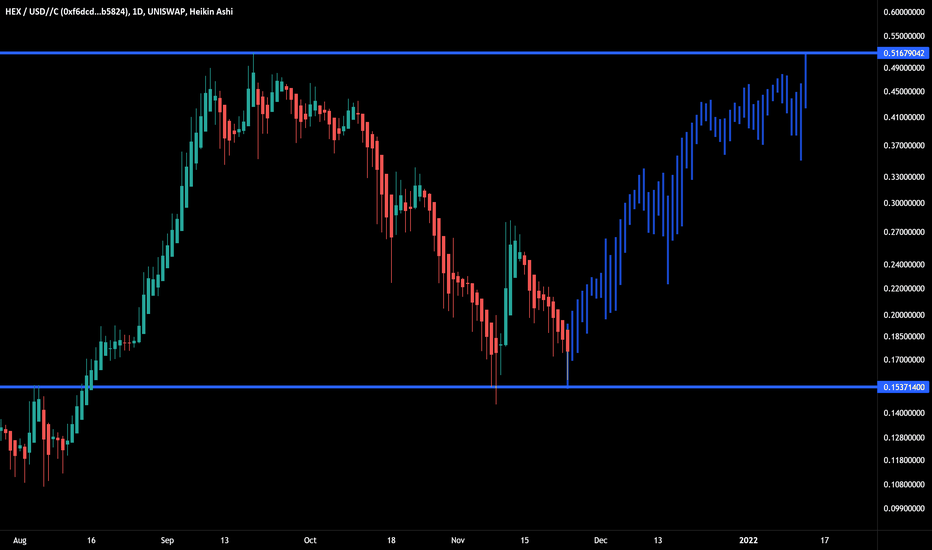
Task: Click the Dec label on time axis
Action: (600, 540)
